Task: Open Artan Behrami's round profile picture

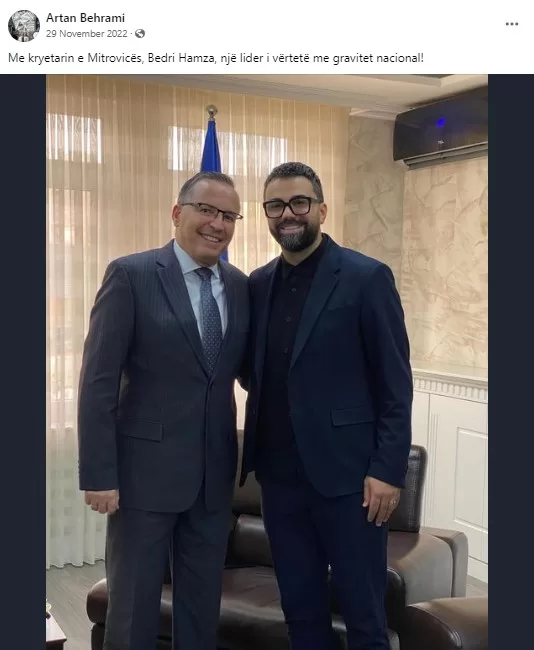Action: pos(24,26)
